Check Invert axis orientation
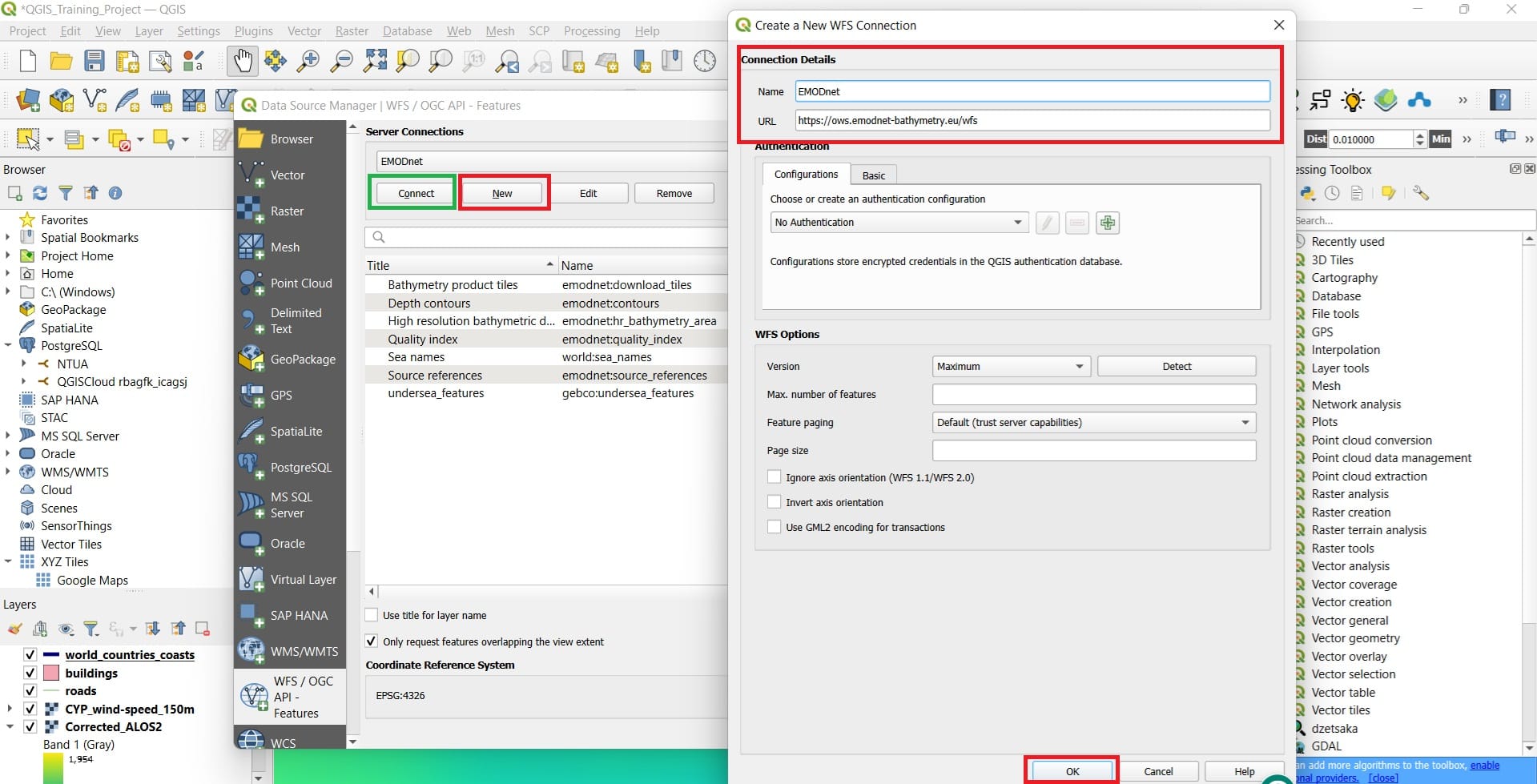The height and width of the screenshot is (784, 1537). click(774, 502)
